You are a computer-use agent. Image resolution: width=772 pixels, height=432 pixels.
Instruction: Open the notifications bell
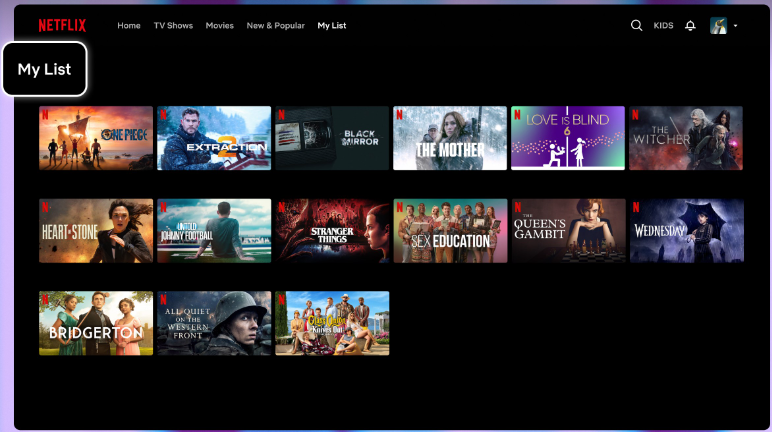[x=690, y=26]
